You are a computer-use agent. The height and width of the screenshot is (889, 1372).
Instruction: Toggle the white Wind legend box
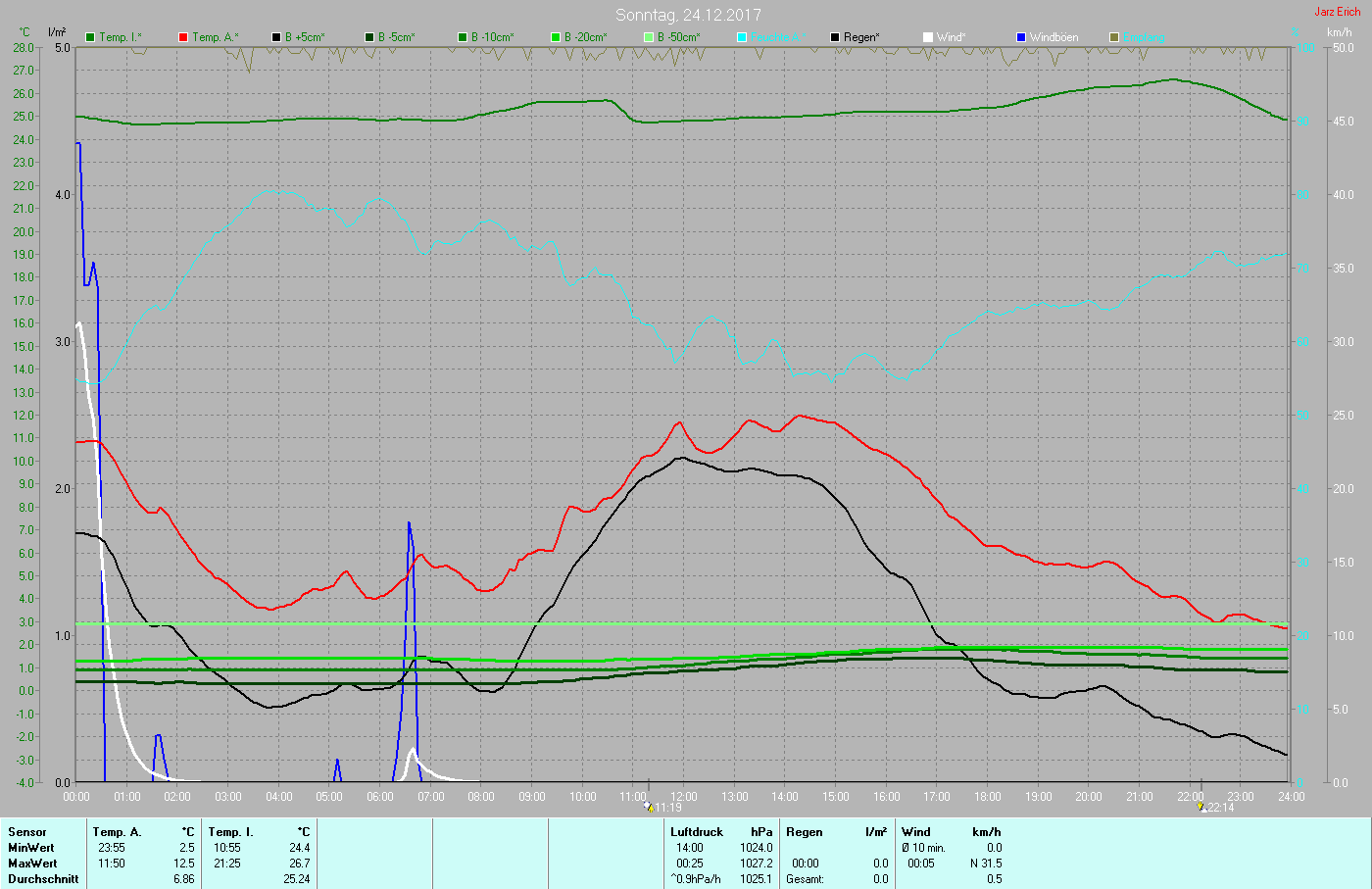pos(928,37)
